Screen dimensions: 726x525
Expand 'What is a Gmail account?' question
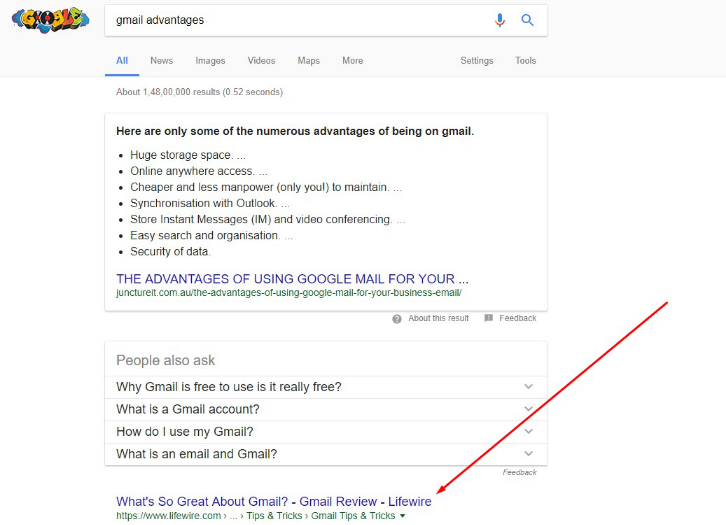click(528, 409)
